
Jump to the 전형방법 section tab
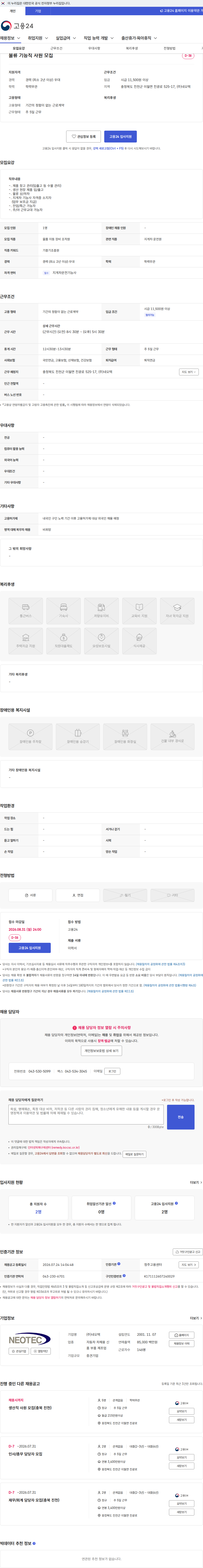170,48
